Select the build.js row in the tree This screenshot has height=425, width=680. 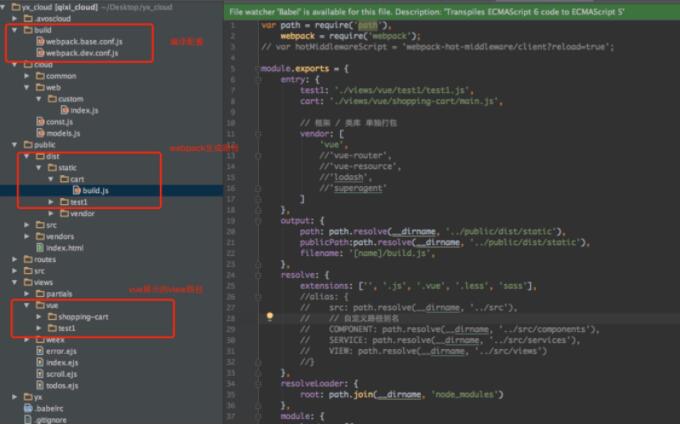(x=111, y=190)
